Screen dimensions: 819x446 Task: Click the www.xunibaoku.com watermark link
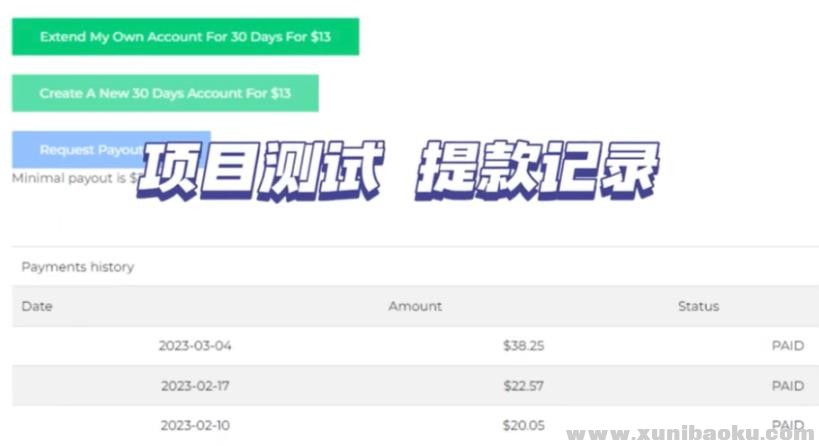click(x=691, y=434)
